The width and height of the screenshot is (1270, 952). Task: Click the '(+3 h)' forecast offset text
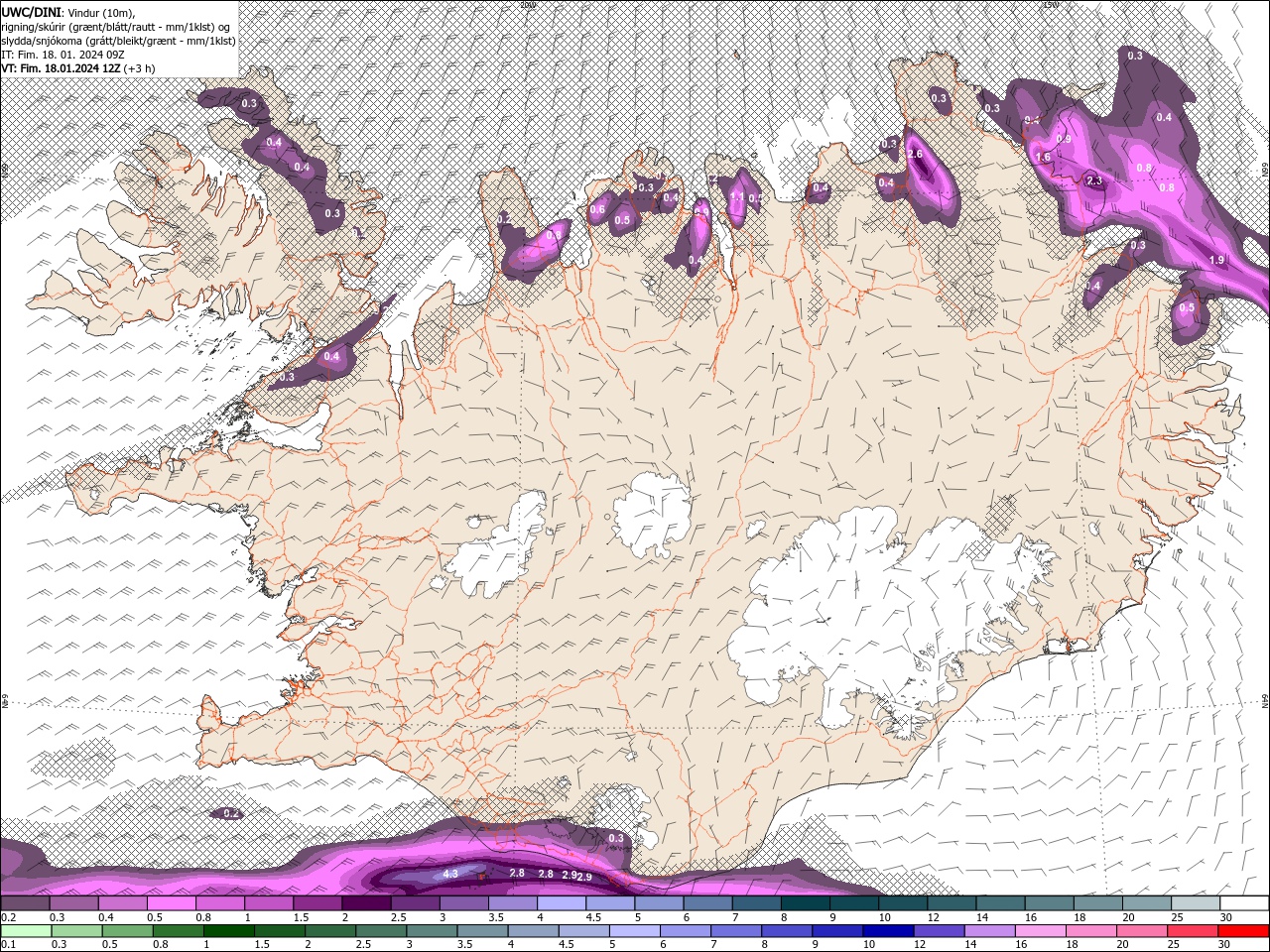pyautogui.click(x=139, y=68)
